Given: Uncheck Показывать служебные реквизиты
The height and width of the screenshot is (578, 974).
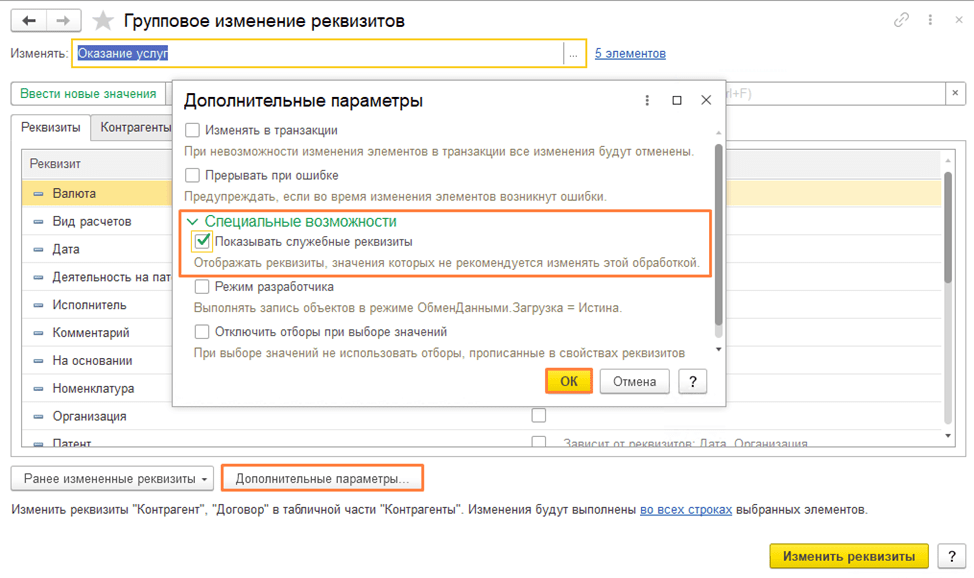Looking at the screenshot, I should pyautogui.click(x=203, y=241).
